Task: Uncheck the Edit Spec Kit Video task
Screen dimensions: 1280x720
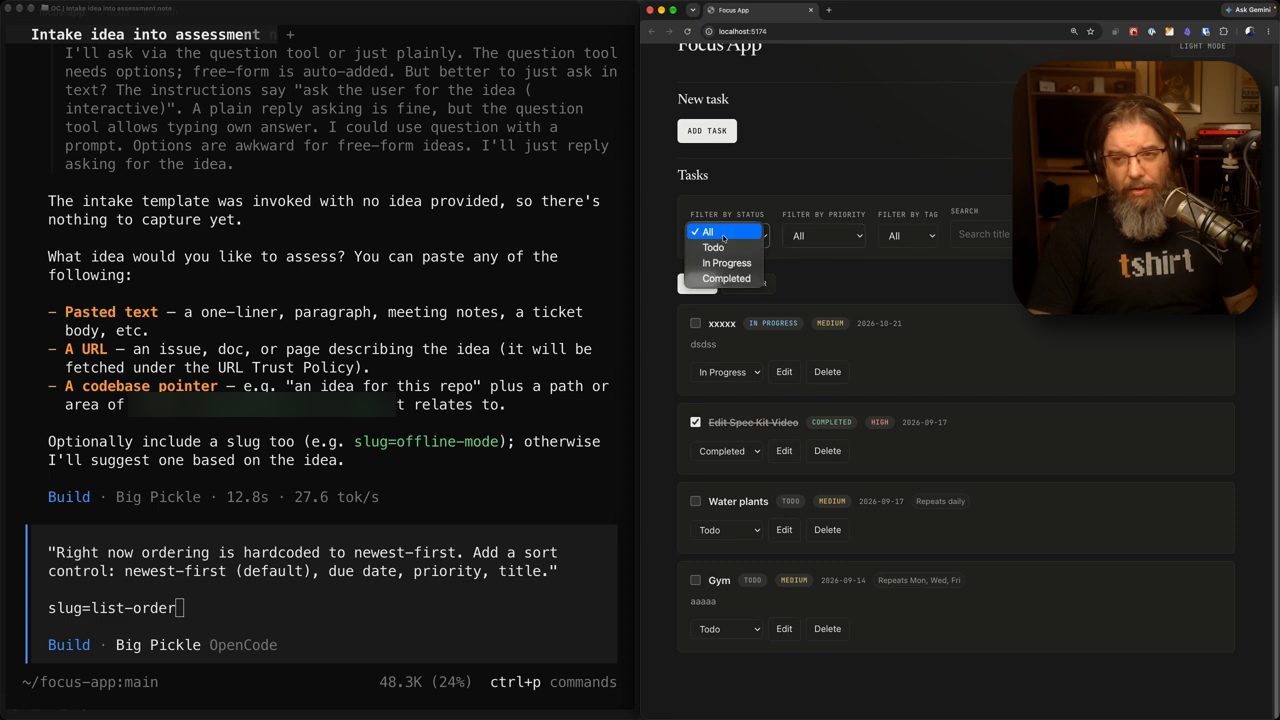Action: (696, 422)
